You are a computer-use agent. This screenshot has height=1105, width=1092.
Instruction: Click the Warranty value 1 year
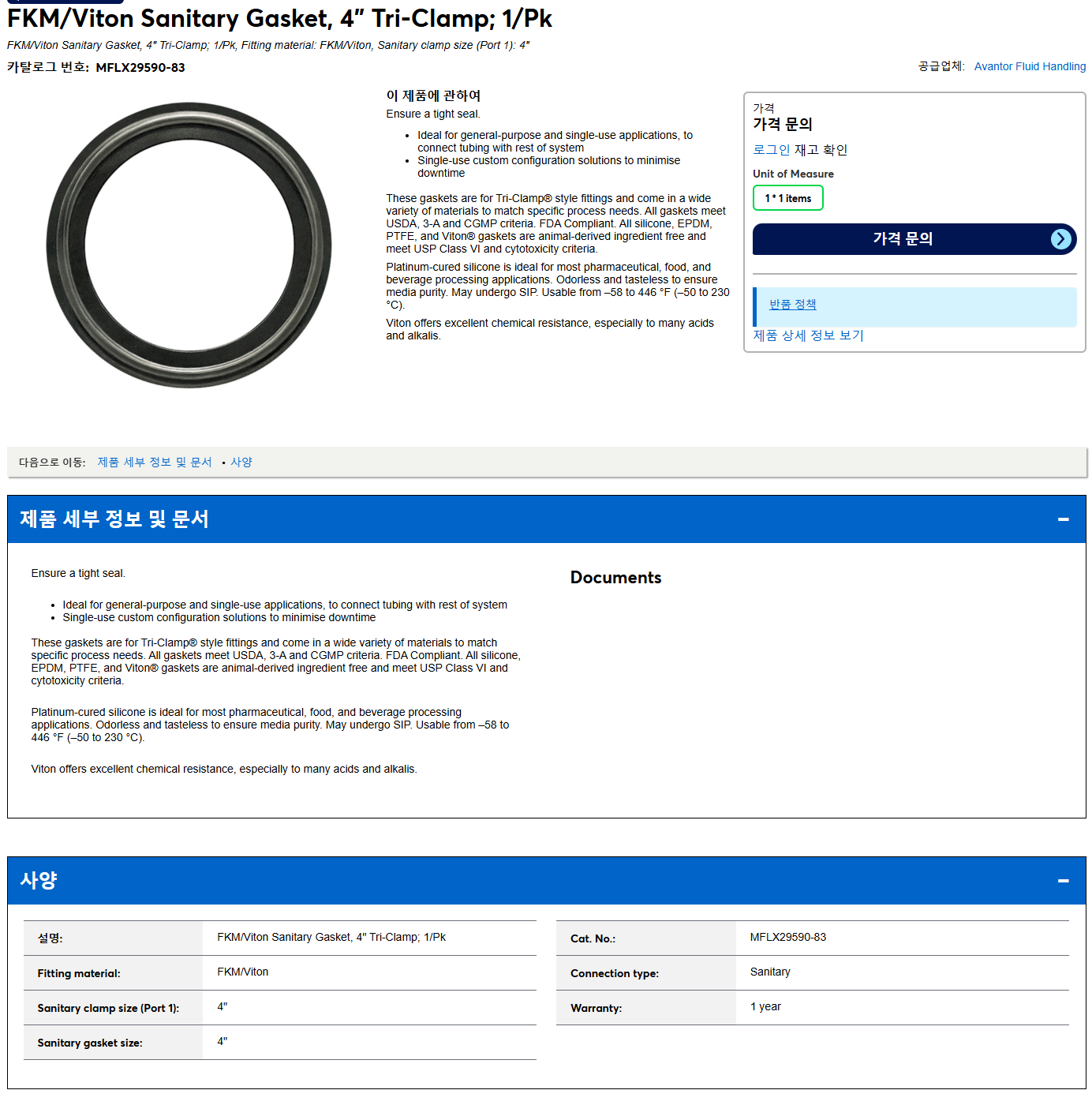click(x=765, y=1006)
